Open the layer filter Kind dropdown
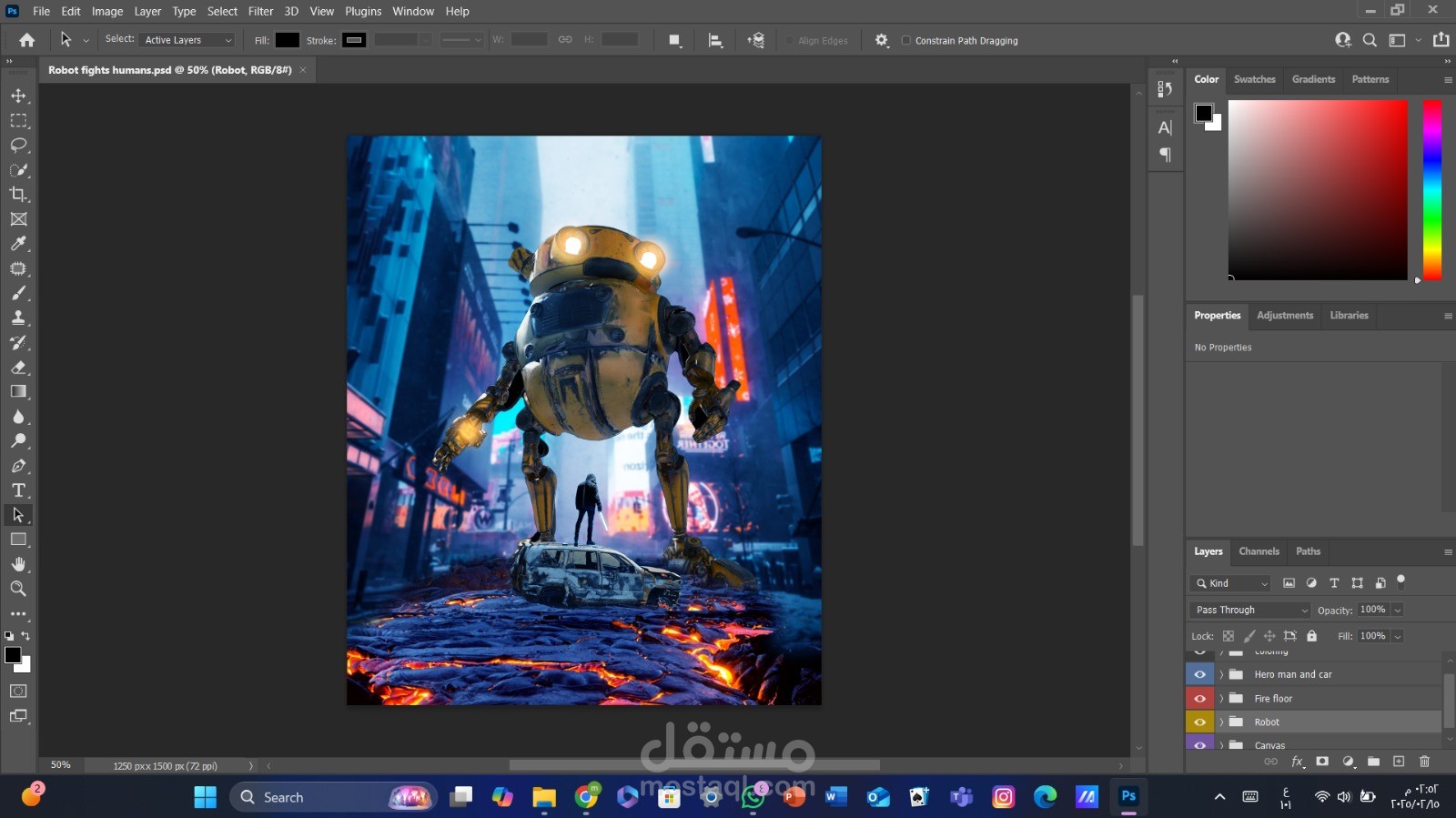Viewport: 1456px width, 818px height. click(x=1230, y=583)
